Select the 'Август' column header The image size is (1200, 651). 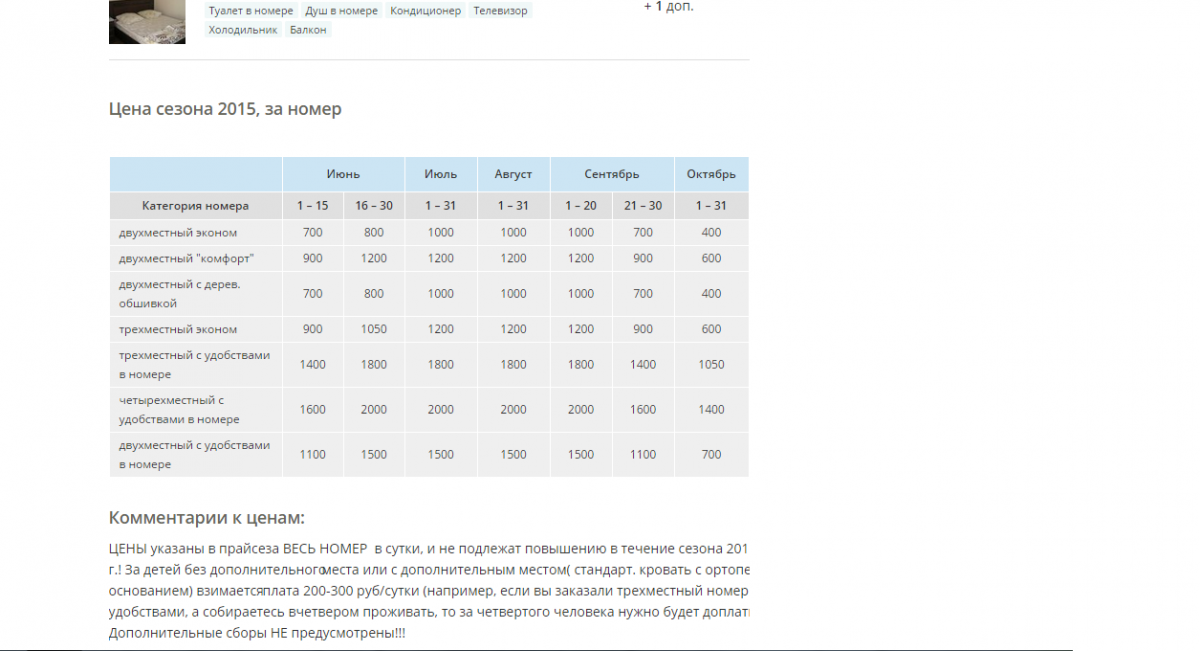click(x=513, y=174)
